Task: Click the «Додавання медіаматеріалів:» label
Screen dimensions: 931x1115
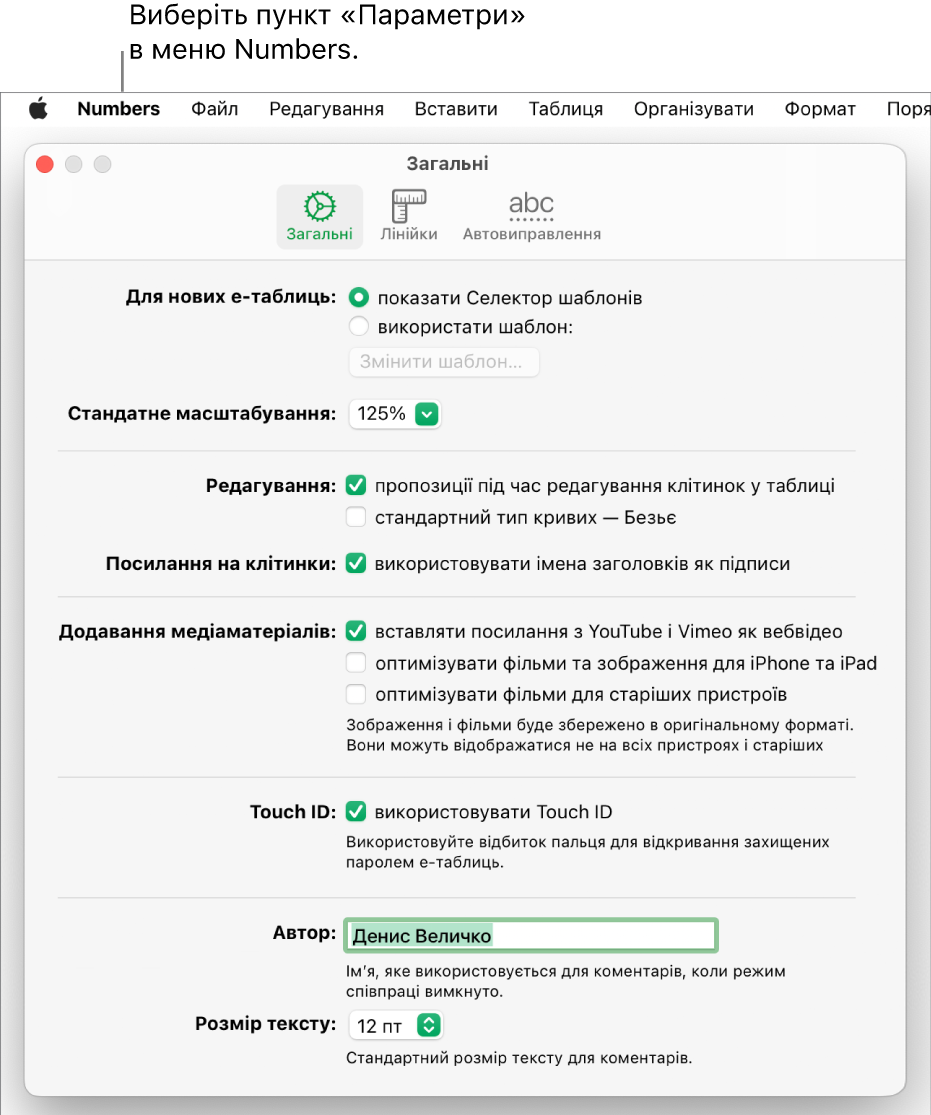Action: [x=198, y=631]
